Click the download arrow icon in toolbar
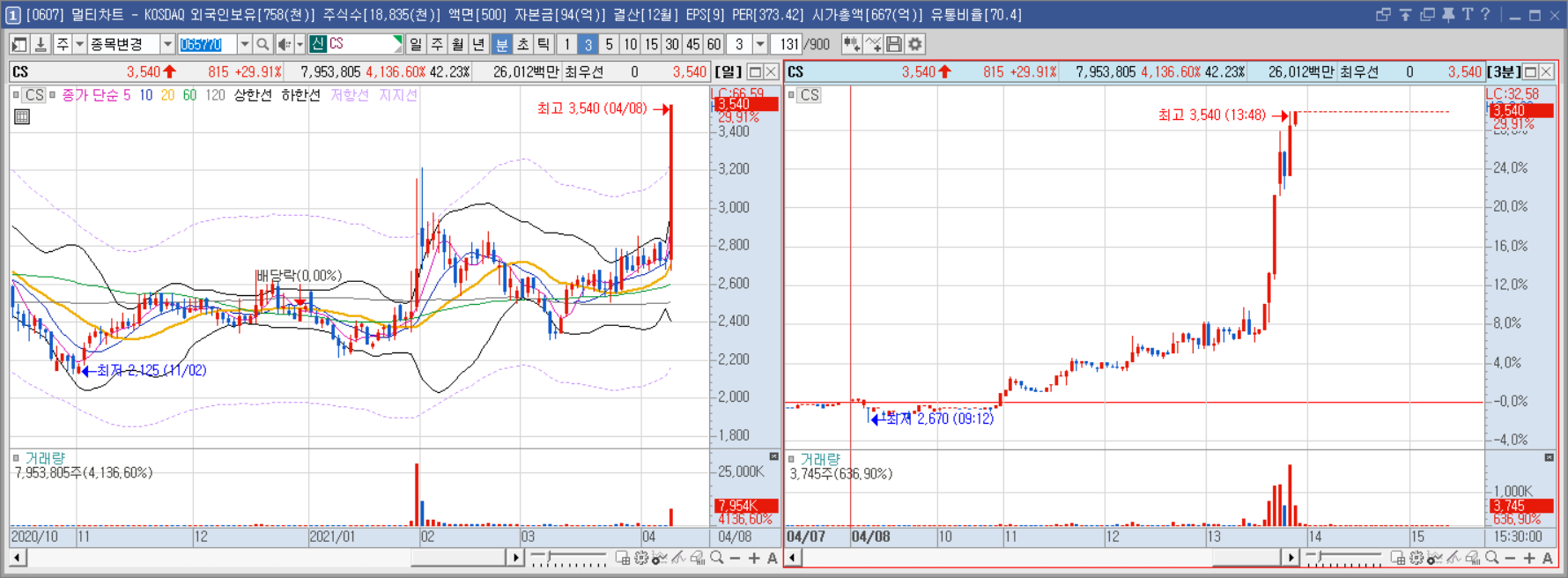The width and height of the screenshot is (1568, 578). pos(41,44)
